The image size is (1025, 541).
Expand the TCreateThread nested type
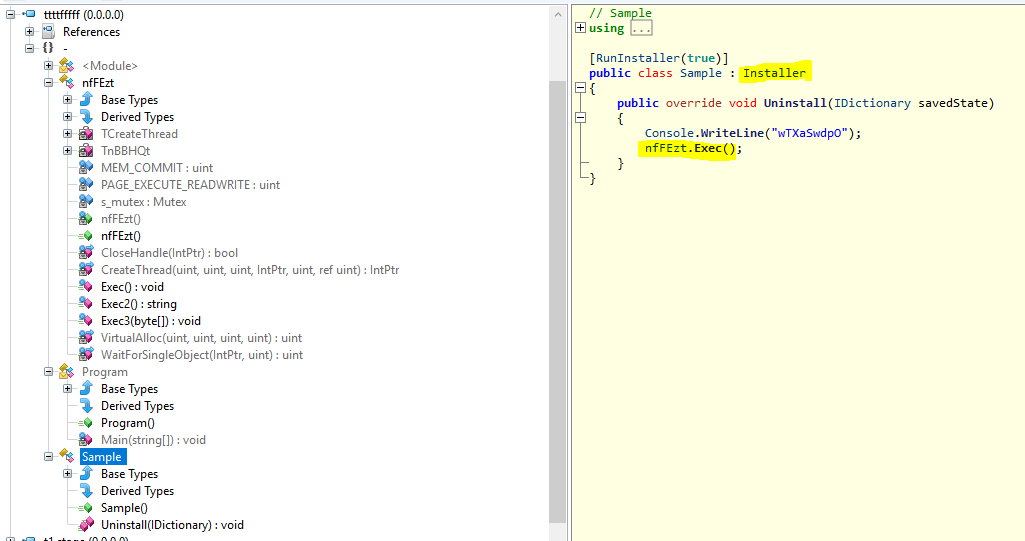[67, 133]
